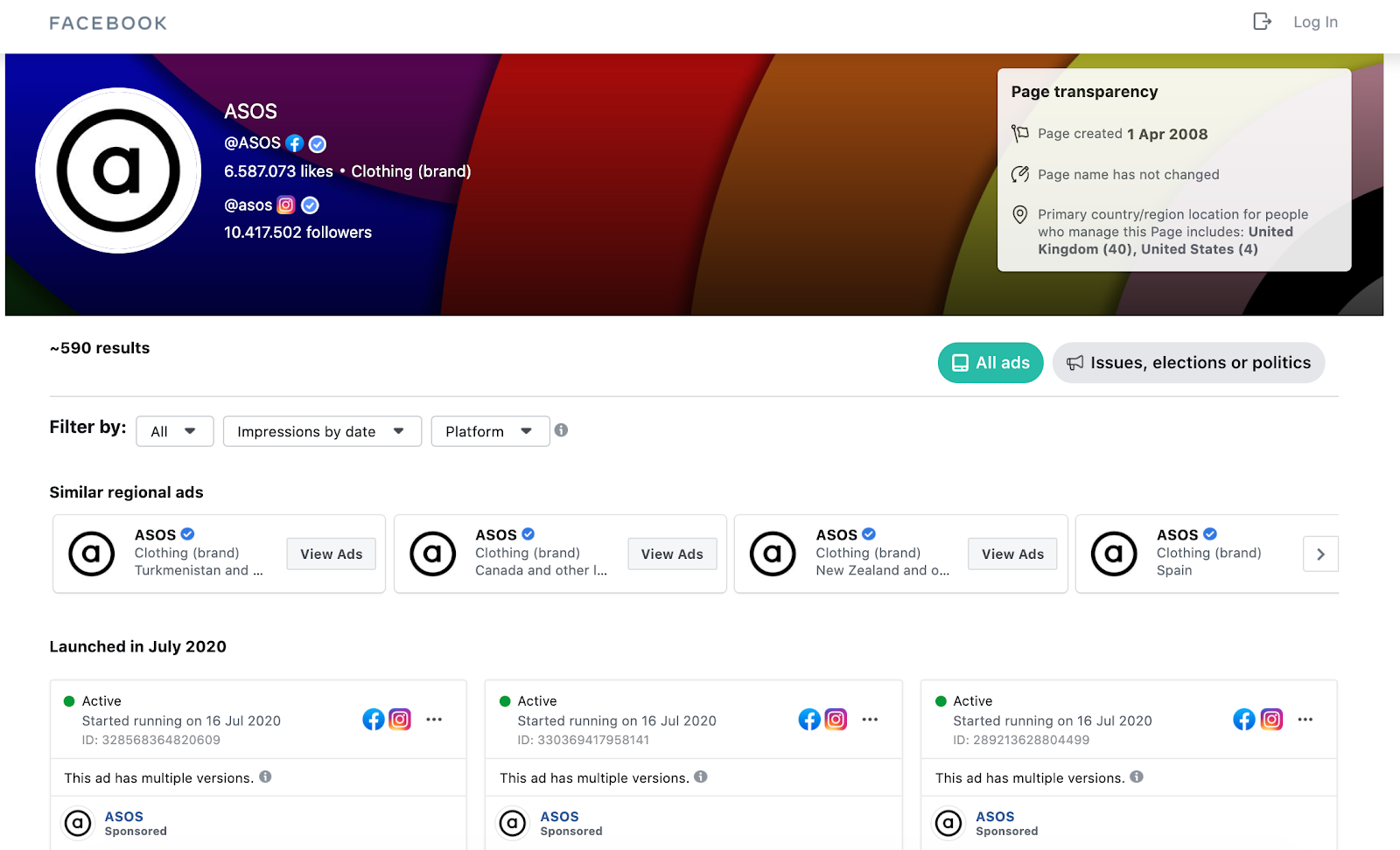Click ASOS logo in Spain card
Viewport: 1400px width, 850px height.
[x=1114, y=554]
